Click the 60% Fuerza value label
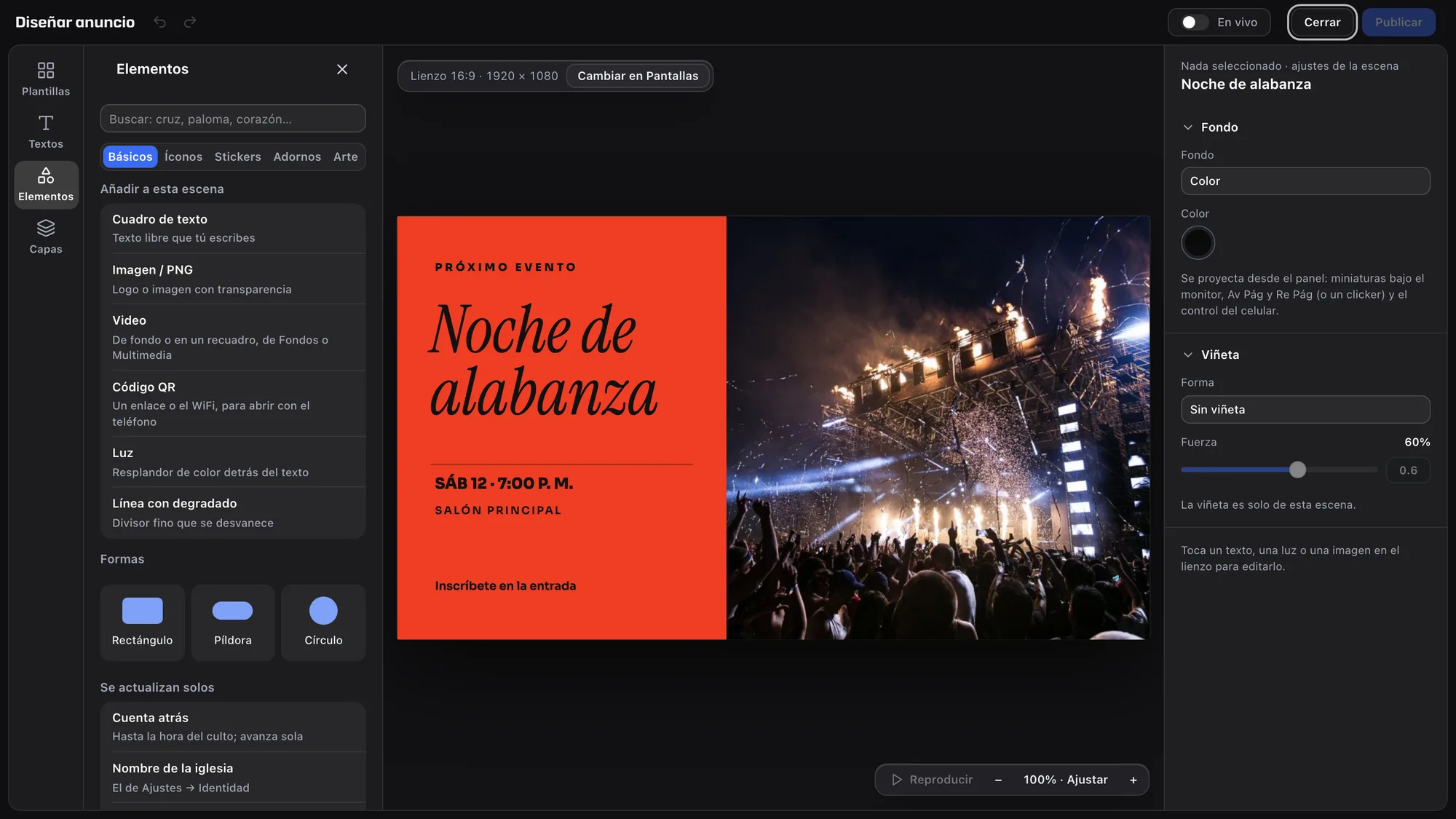Image resolution: width=1456 pixels, height=819 pixels. 1417,442
